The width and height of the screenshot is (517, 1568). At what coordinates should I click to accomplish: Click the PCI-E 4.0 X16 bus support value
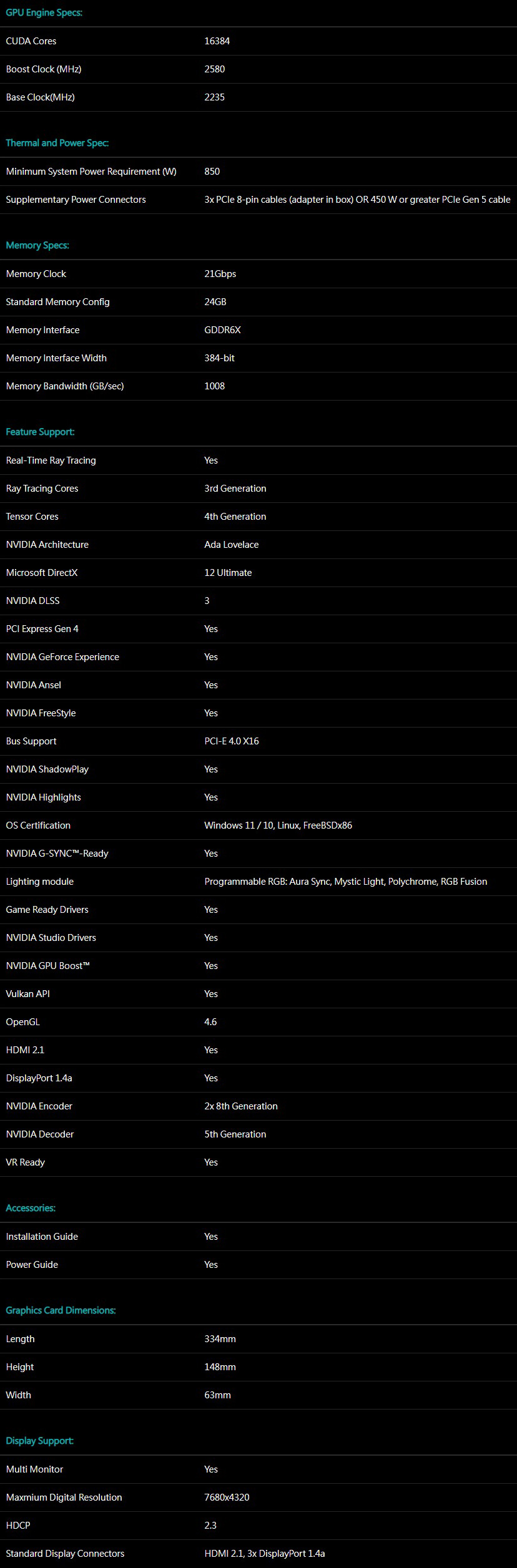click(231, 741)
